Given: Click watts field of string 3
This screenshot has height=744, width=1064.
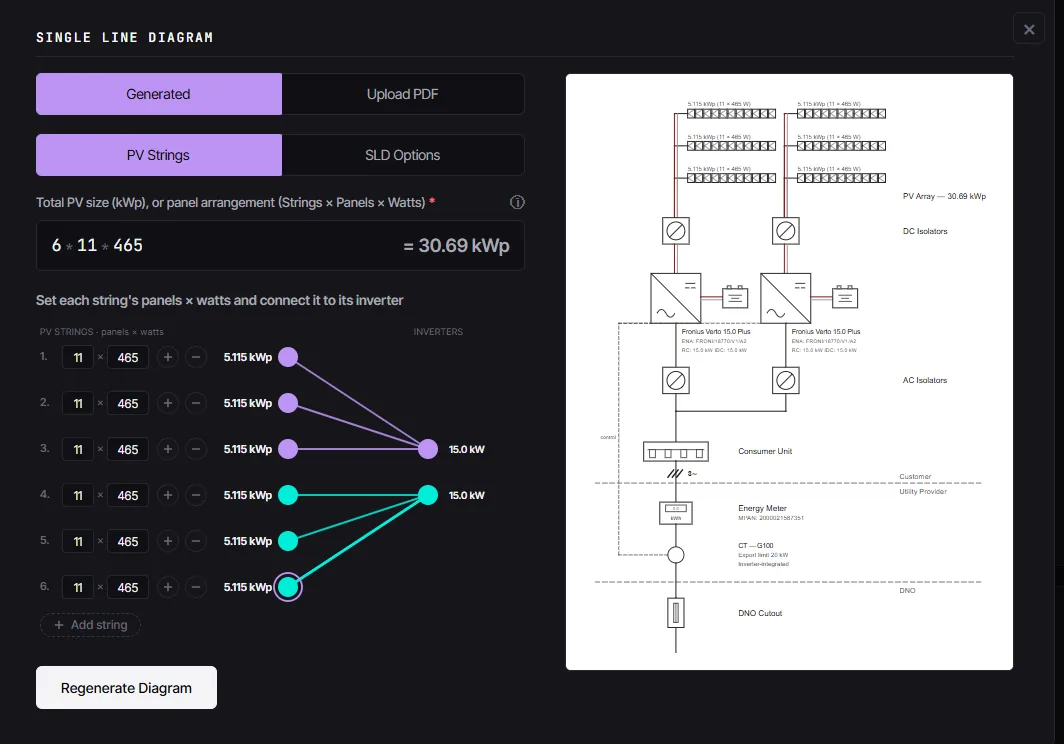Looking at the screenshot, I should pyautogui.click(x=128, y=449).
